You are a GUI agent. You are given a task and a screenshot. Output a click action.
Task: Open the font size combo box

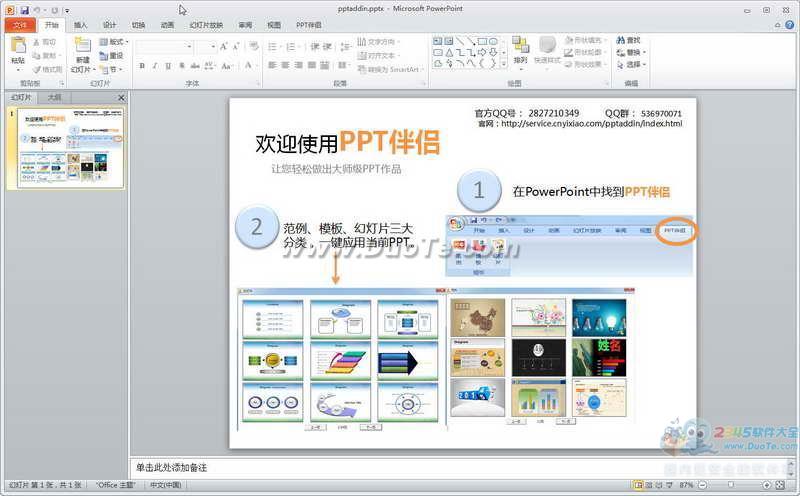click(x=207, y=47)
